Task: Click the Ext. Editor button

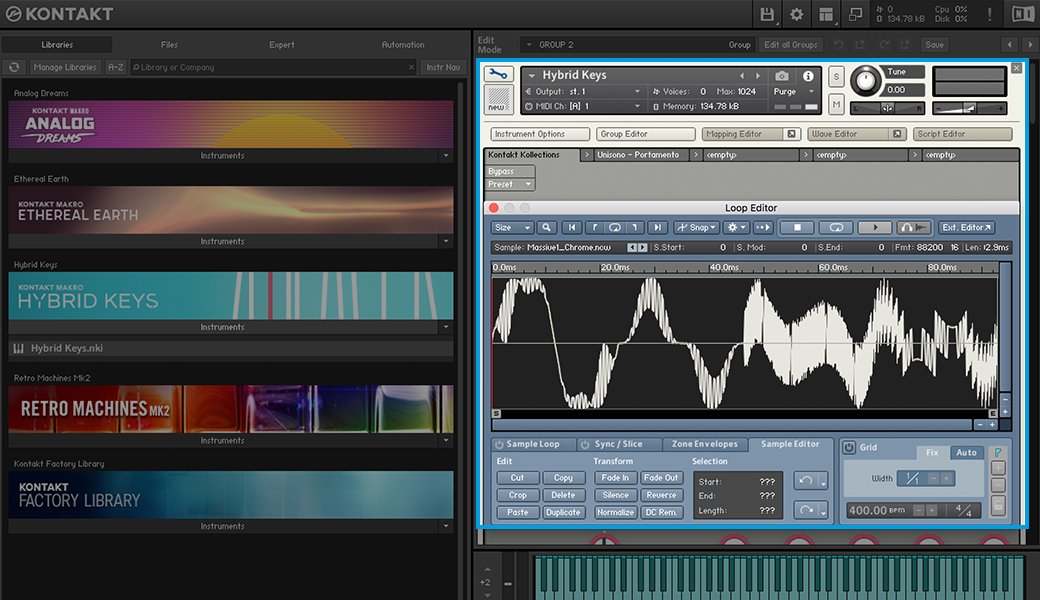Action: [965, 227]
